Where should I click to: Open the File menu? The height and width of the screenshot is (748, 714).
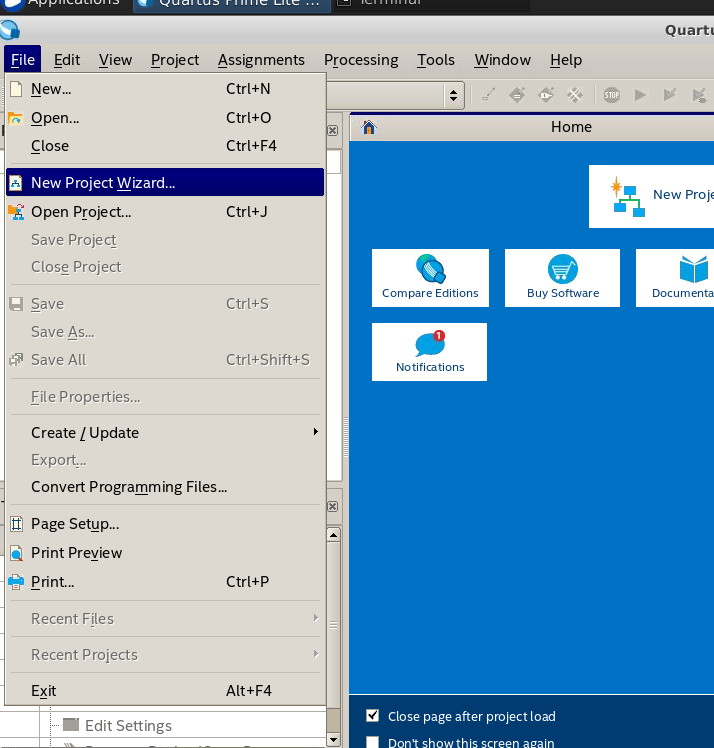pos(22,60)
